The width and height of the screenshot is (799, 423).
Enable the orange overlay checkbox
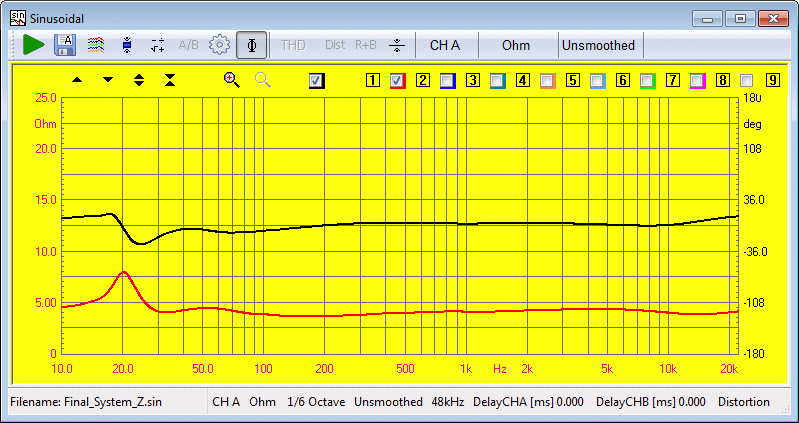547,81
